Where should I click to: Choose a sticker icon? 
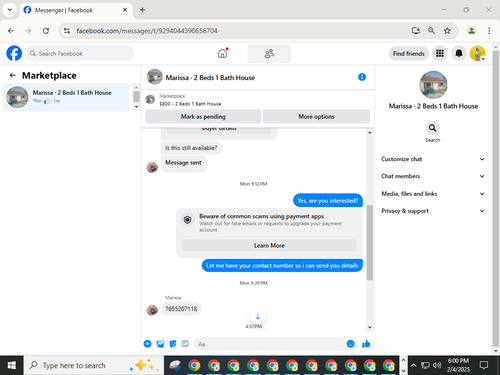coord(173,344)
